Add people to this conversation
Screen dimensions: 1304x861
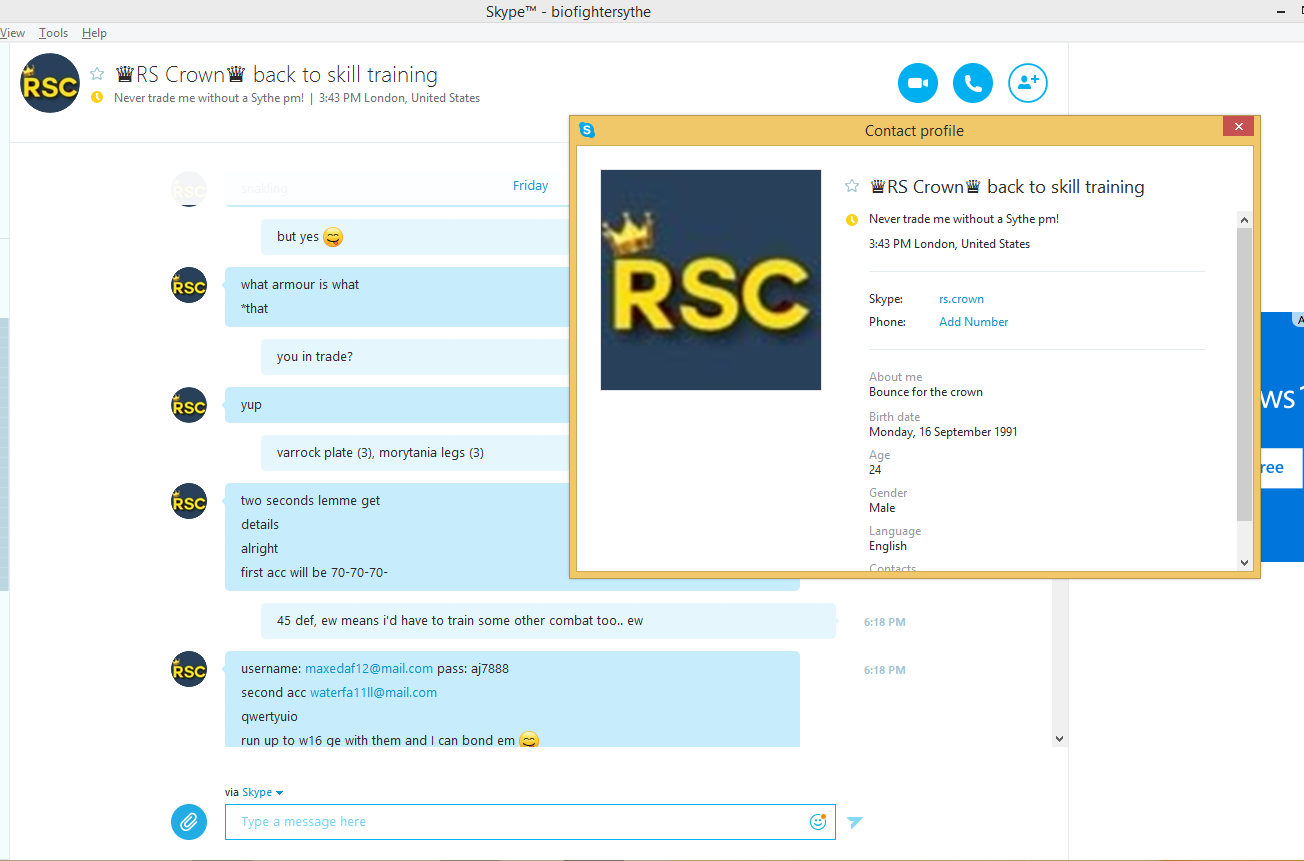pos(1028,83)
